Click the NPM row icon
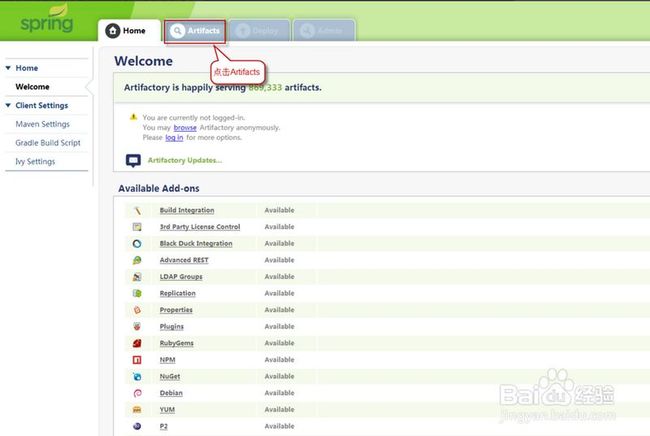 [x=137, y=360]
